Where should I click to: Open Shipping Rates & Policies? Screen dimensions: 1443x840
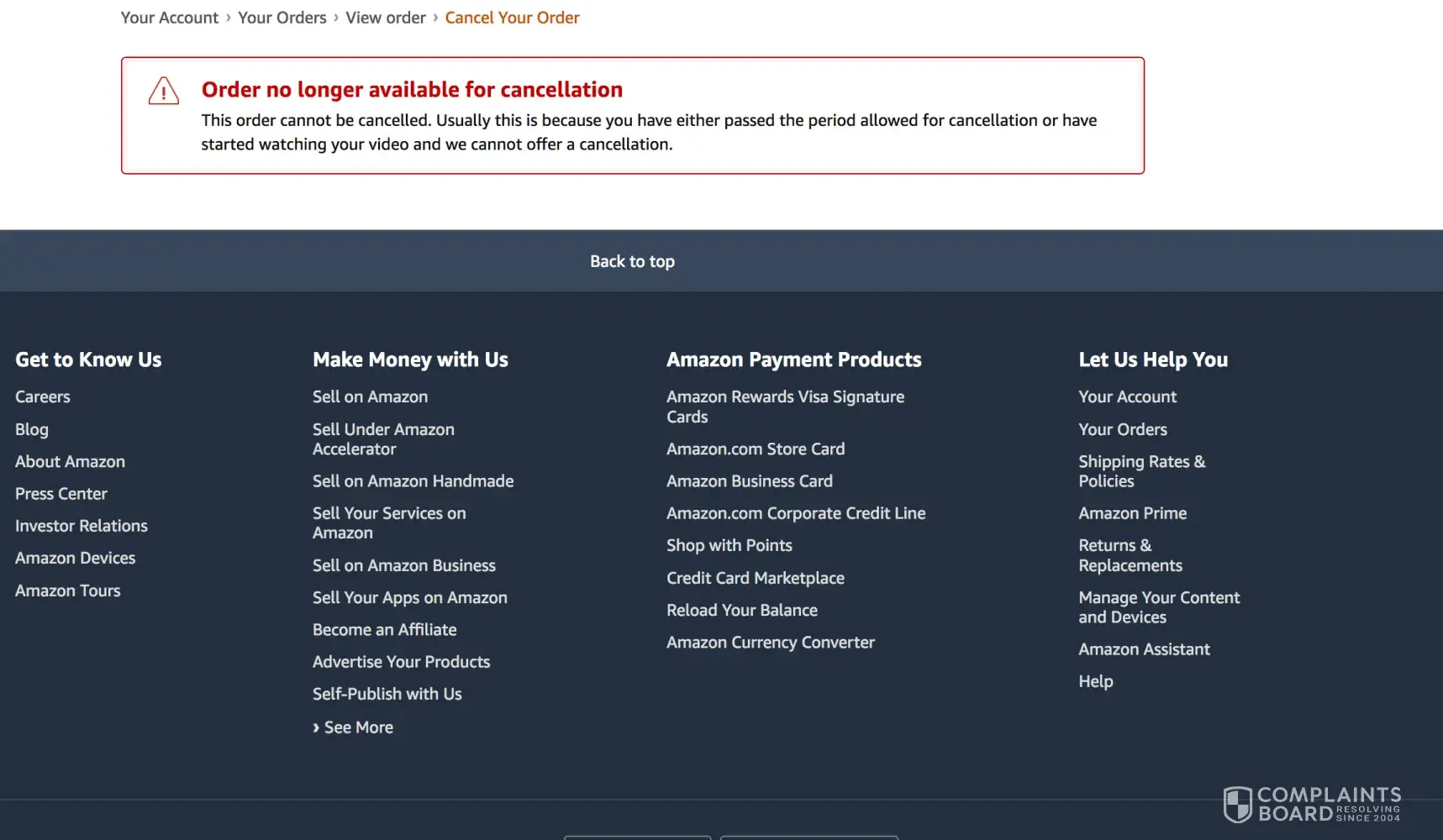click(1141, 471)
